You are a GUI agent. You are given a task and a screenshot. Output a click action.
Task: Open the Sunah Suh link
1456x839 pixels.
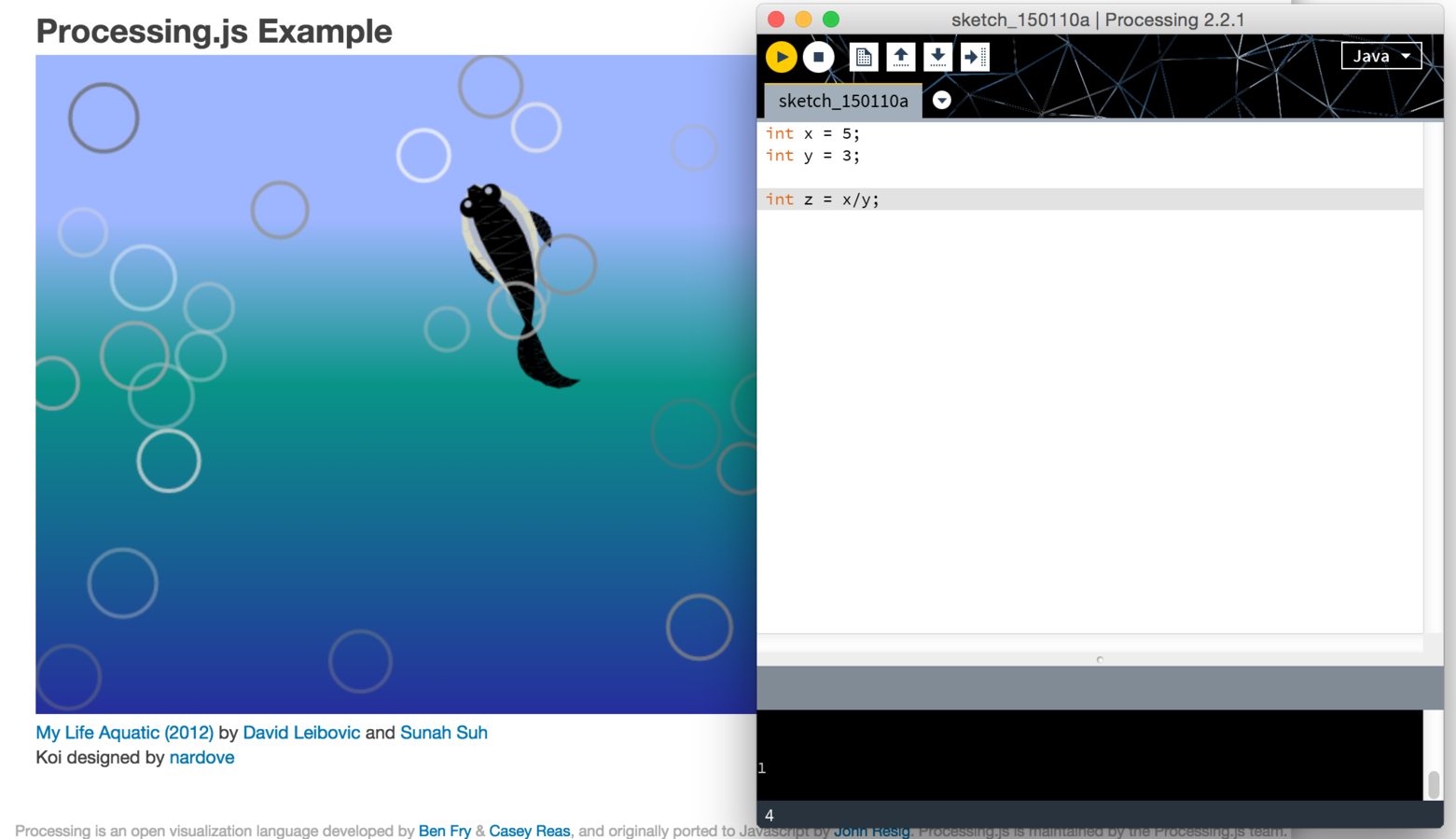point(444,733)
